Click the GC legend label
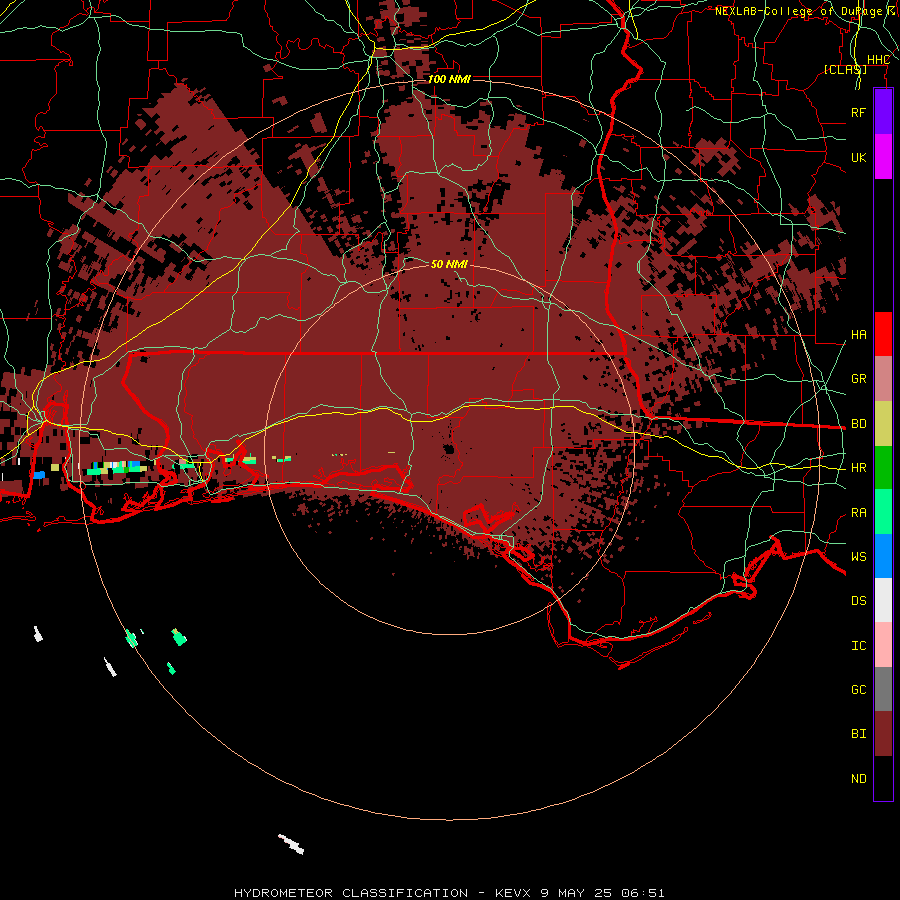The height and width of the screenshot is (900, 900). [859, 690]
